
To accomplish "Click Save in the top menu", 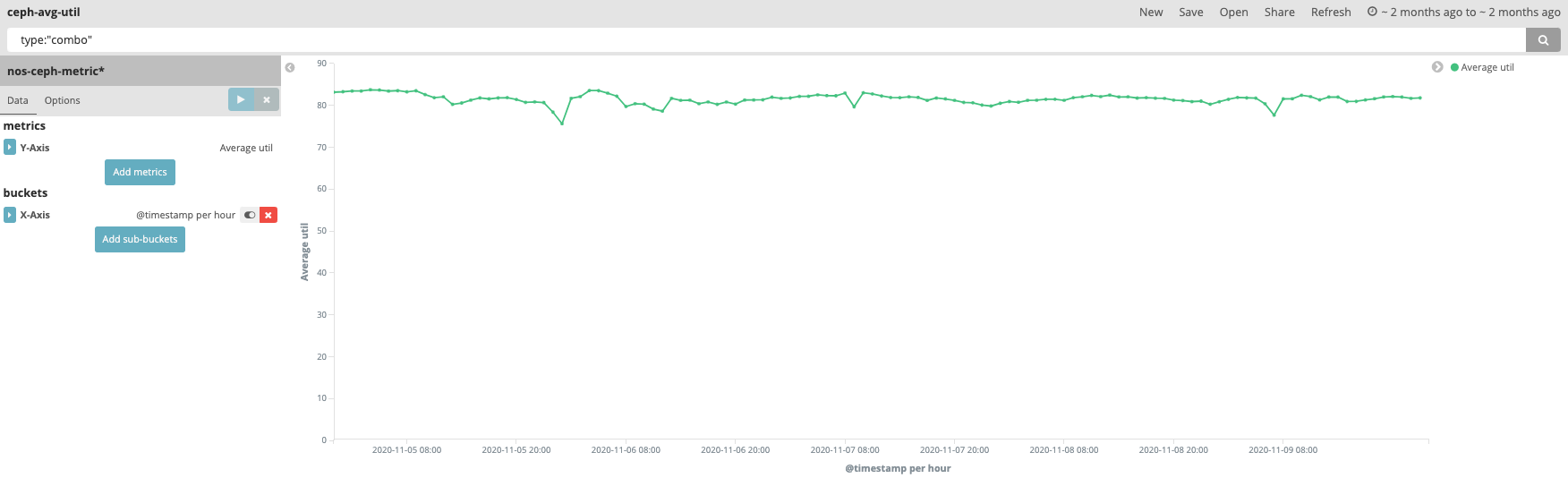I will [1191, 12].
